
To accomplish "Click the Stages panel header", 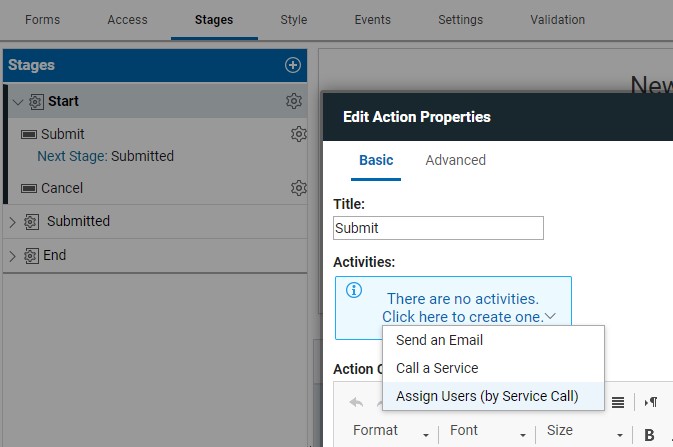I will [155, 65].
